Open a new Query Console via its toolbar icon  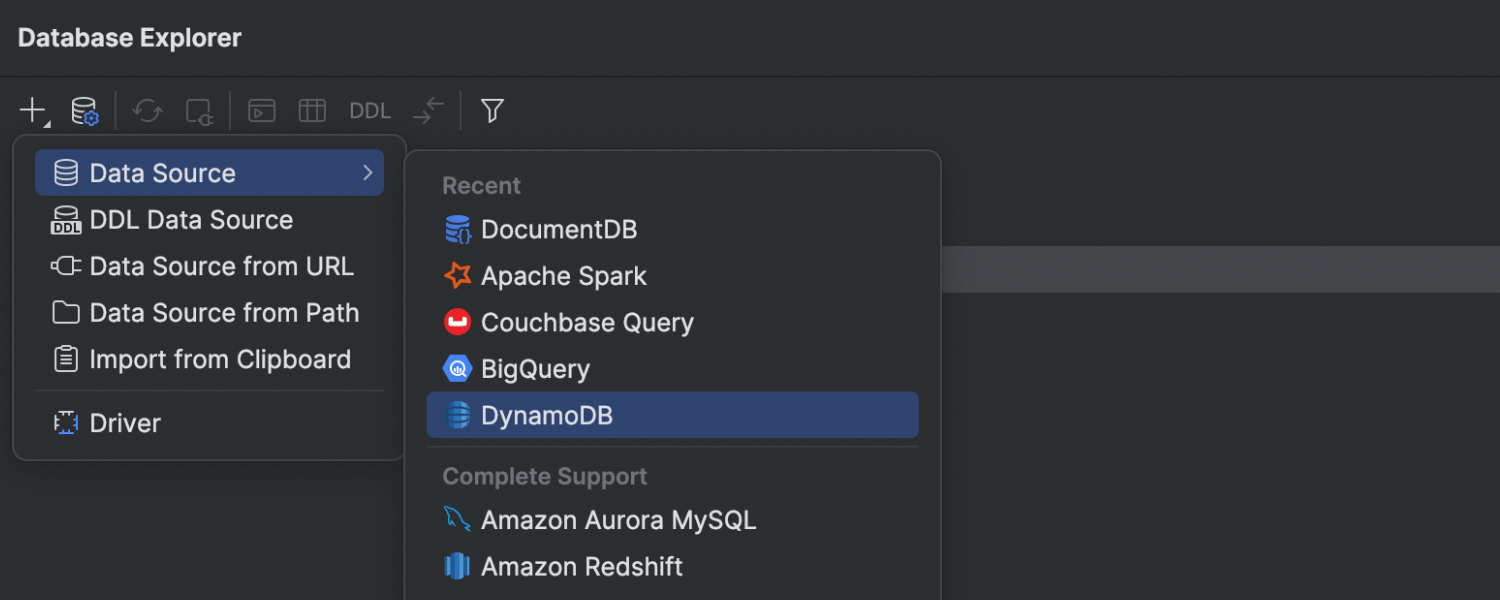(261, 110)
